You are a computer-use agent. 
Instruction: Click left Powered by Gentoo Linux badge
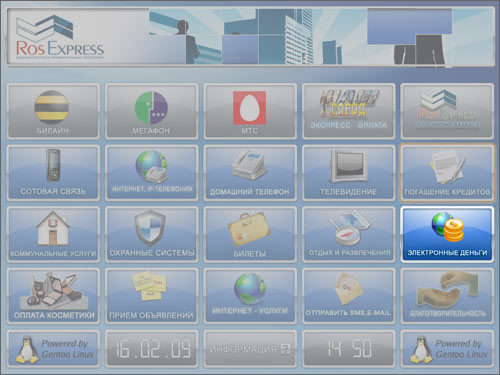[53, 349]
